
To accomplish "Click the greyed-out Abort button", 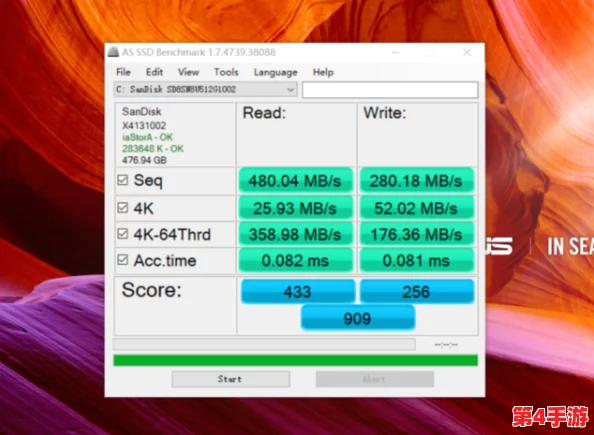I will (375, 379).
